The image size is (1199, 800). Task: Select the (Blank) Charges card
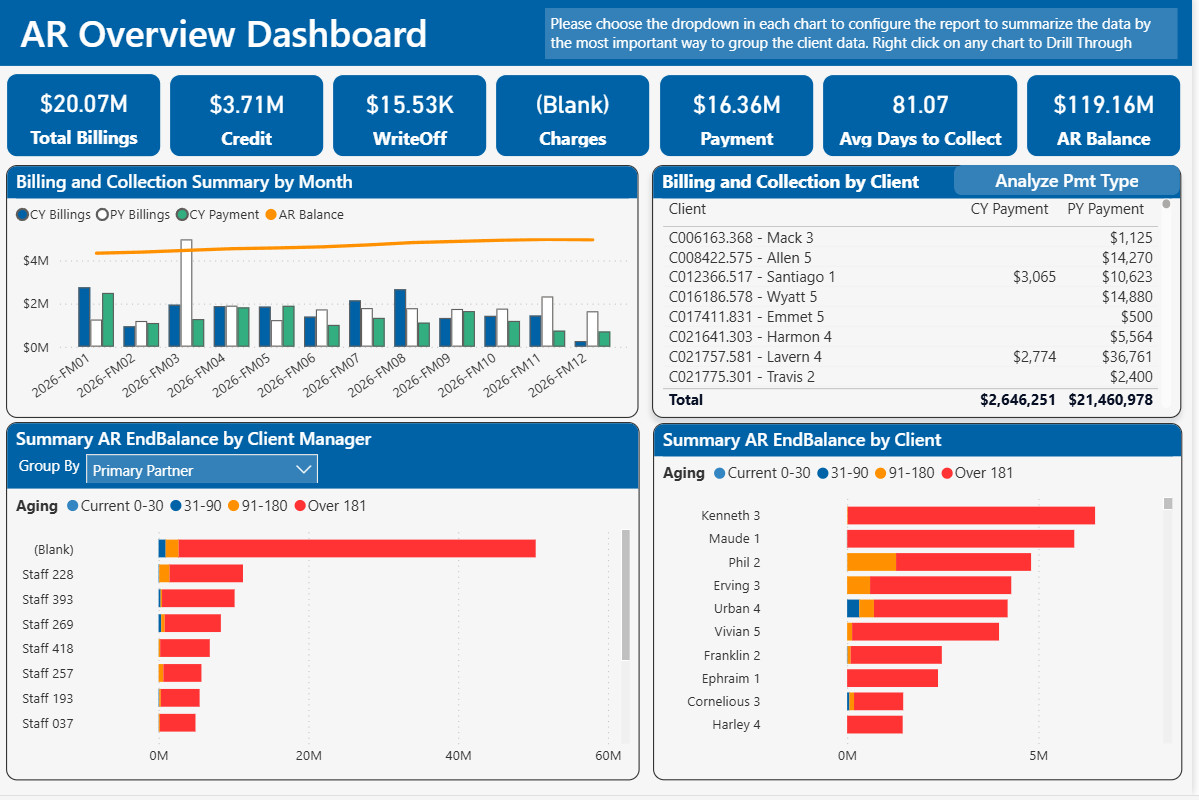pos(572,115)
